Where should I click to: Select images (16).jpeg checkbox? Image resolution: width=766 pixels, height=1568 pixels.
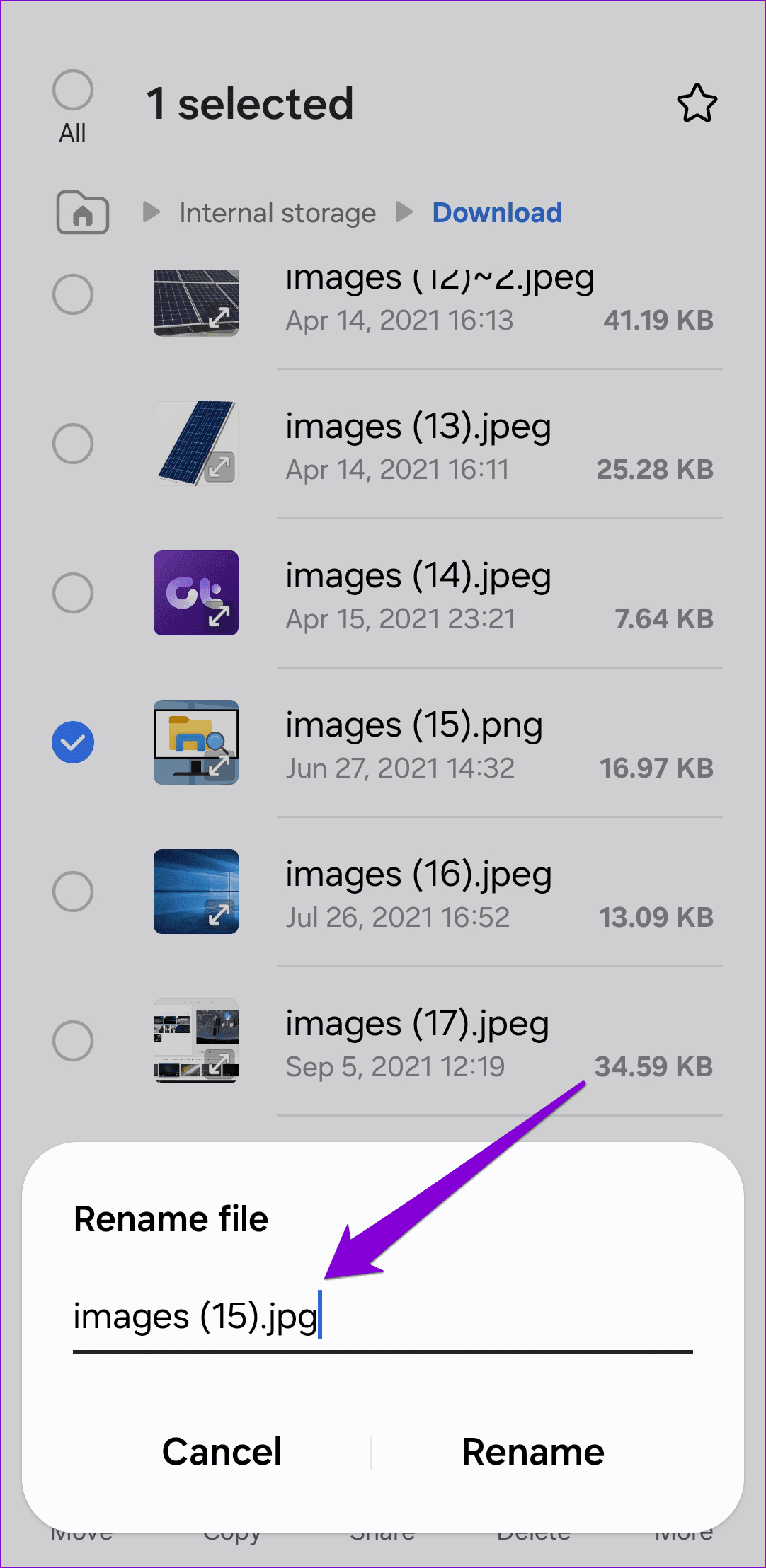(73, 892)
